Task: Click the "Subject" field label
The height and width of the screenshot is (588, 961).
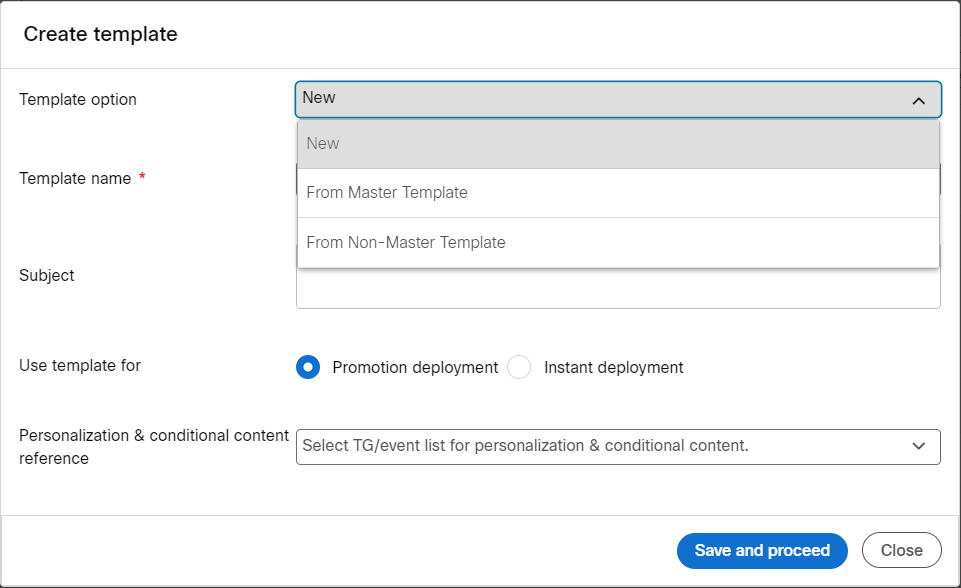Action: [x=47, y=275]
